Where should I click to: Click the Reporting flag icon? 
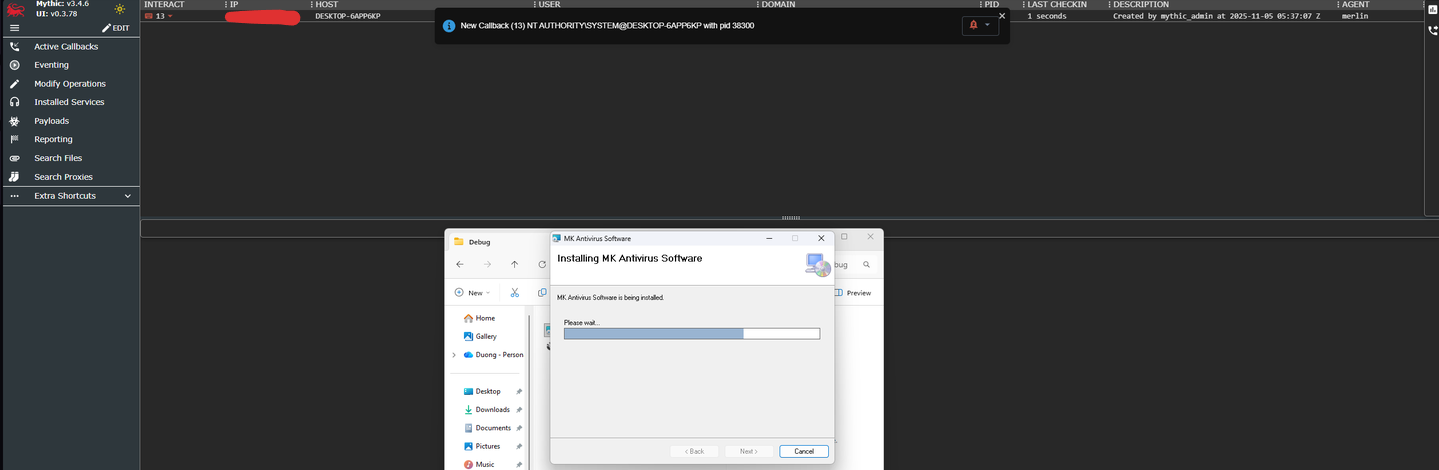point(14,139)
